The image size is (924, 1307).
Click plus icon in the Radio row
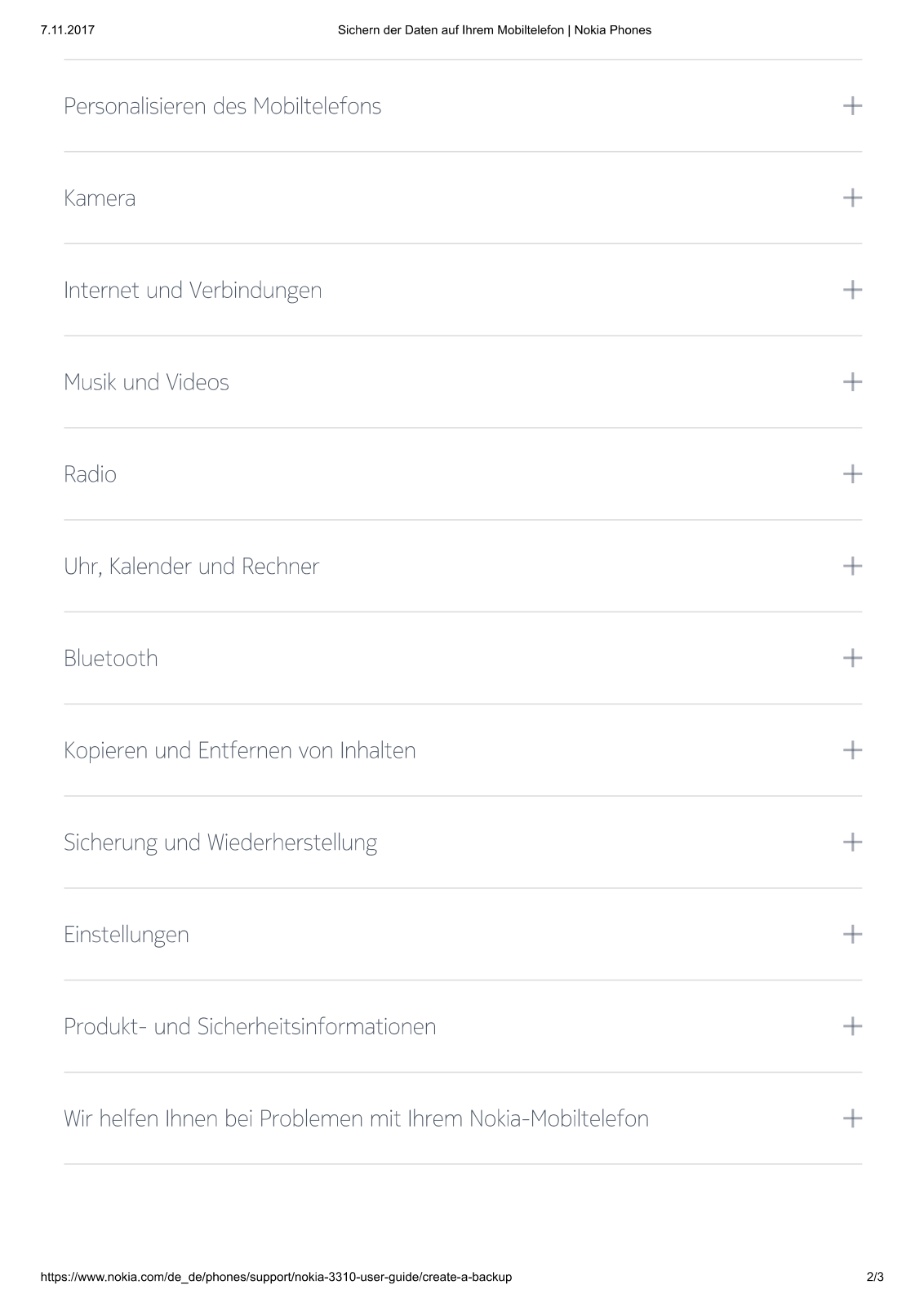852,474
